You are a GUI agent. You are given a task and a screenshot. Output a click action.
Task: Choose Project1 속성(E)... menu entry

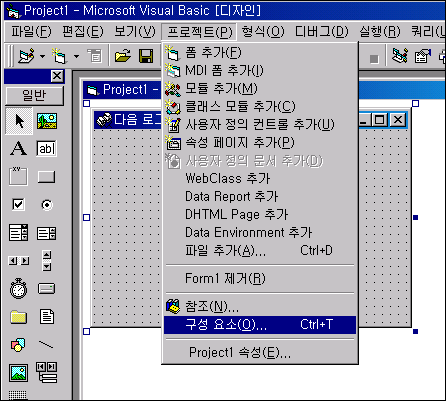(x=260, y=352)
